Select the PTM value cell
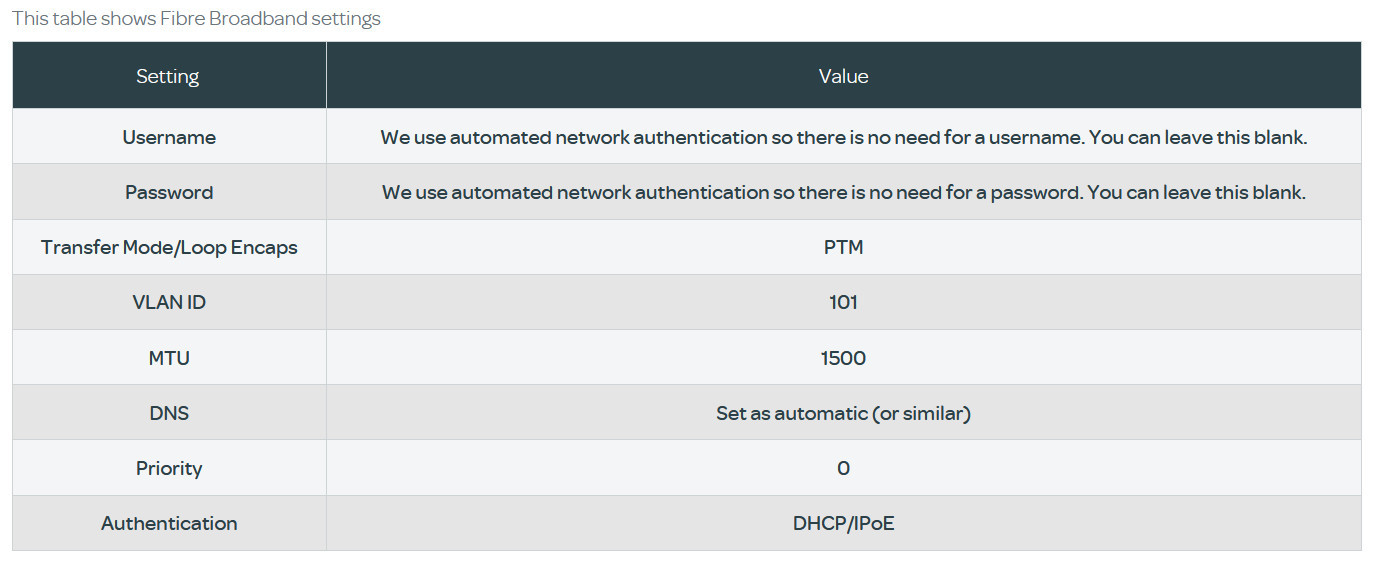This screenshot has height=571, width=1379. 843,247
